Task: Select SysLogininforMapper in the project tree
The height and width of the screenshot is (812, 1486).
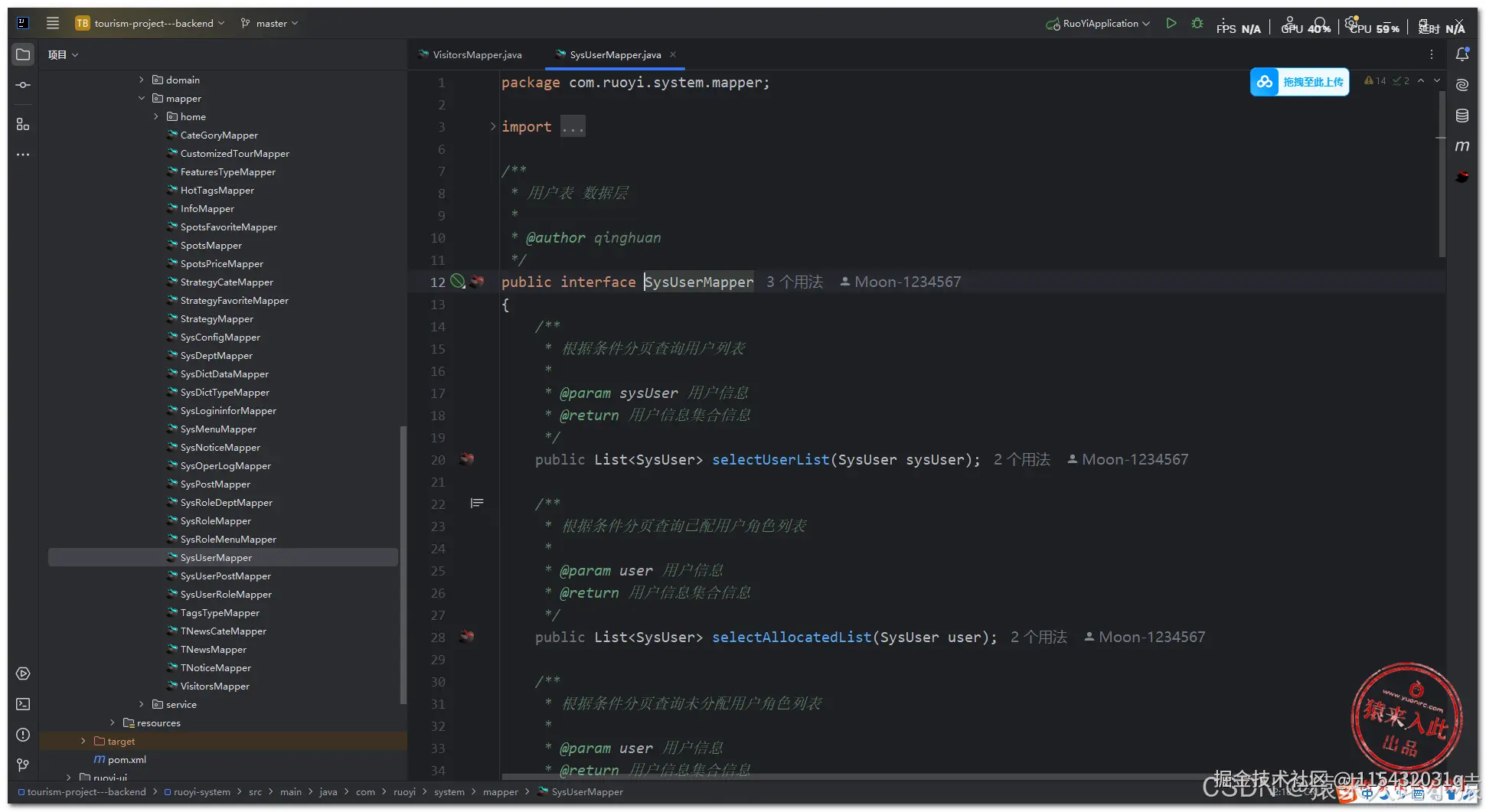Action: 228,410
